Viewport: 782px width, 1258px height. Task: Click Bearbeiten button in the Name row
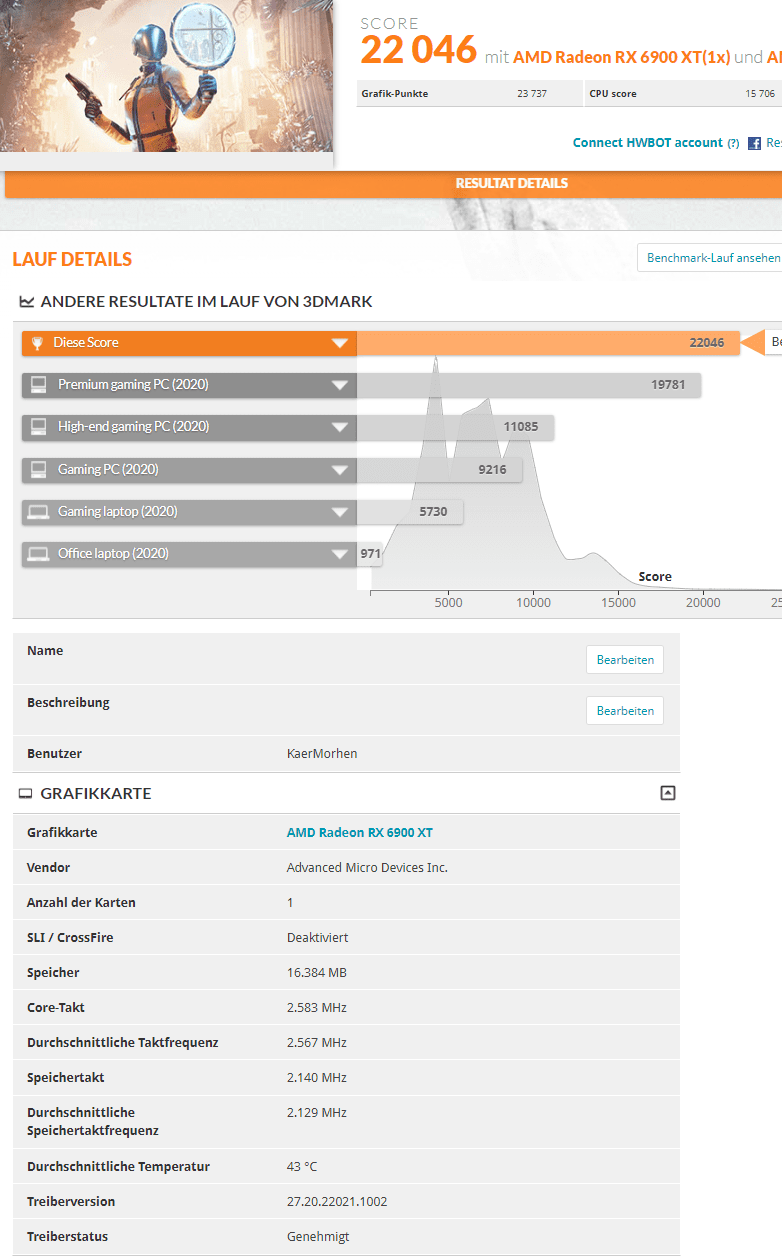pos(625,659)
